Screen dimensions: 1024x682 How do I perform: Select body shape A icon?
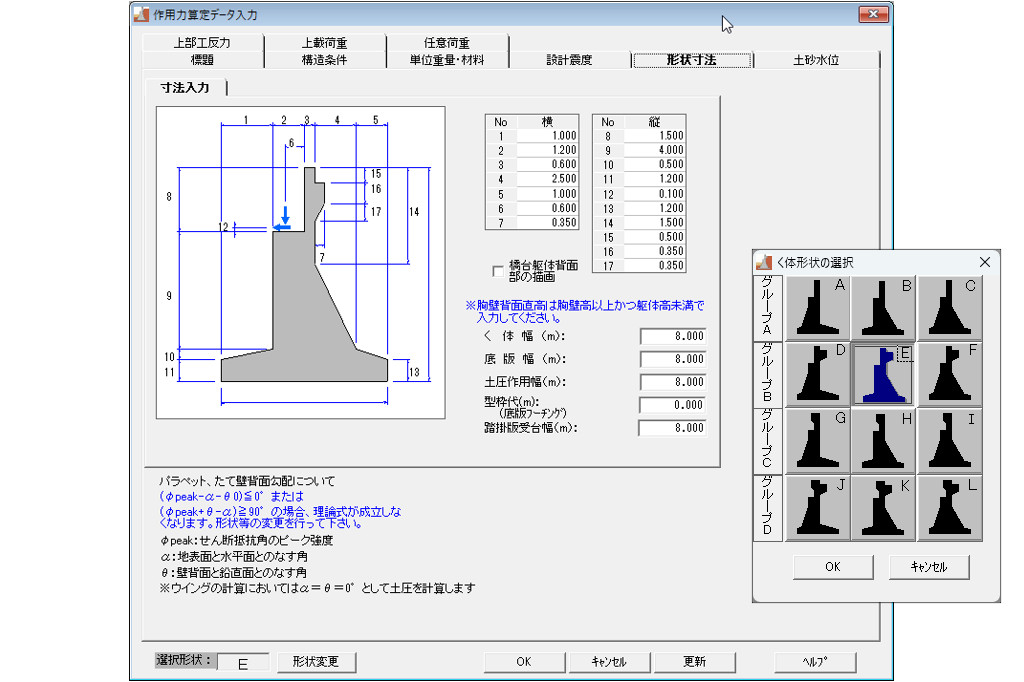[x=818, y=308]
